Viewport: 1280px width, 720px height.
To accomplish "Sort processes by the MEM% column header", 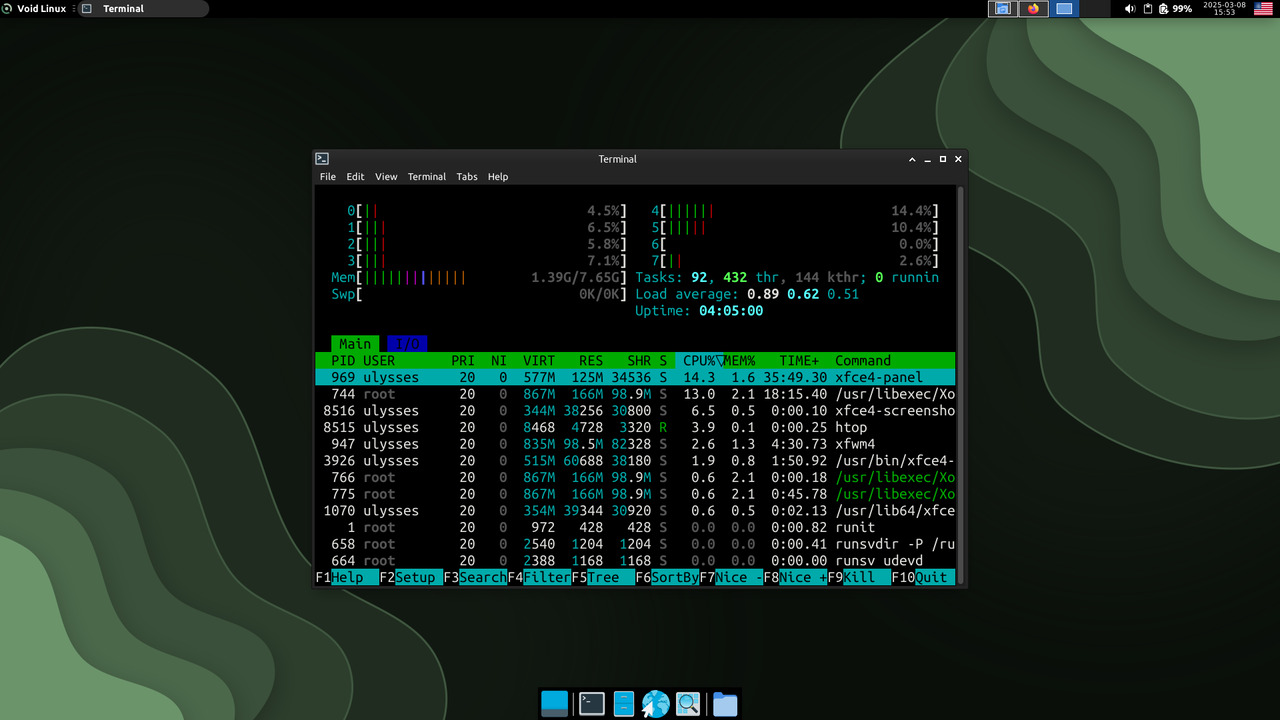I will (x=740, y=361).
